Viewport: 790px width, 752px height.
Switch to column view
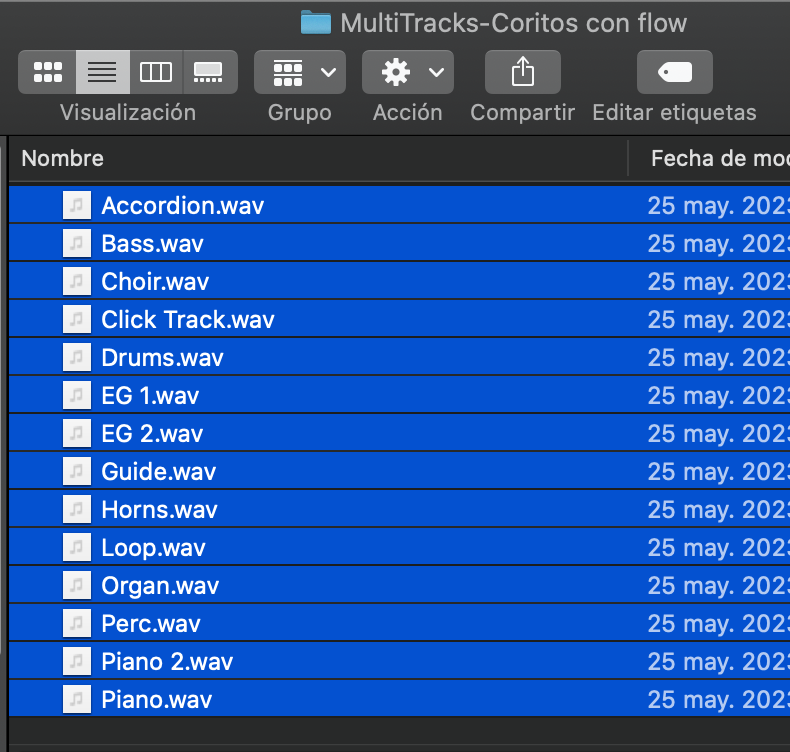[156, 72]
